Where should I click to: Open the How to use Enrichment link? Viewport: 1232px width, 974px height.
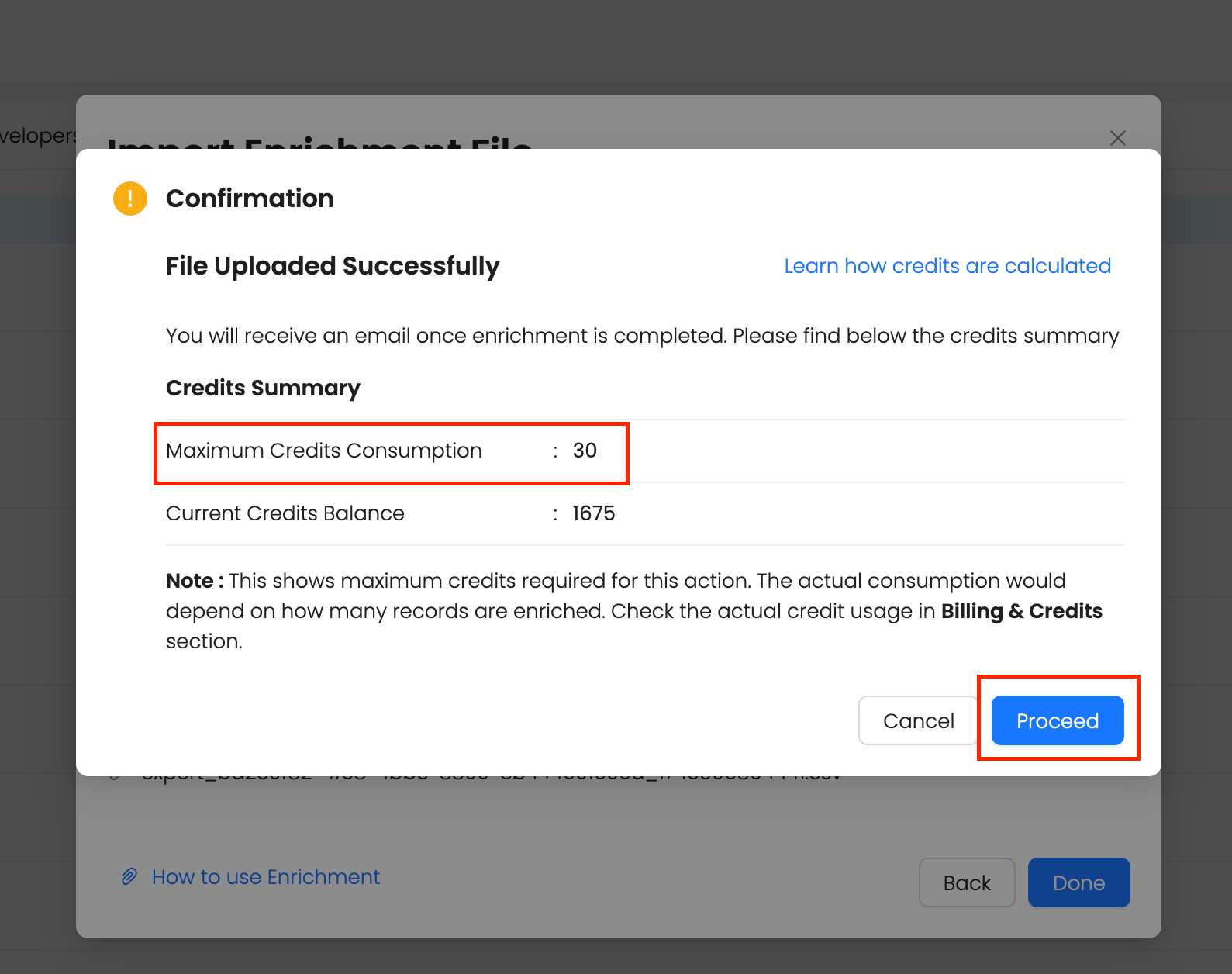pyautogui.click(x=266, y=877)
